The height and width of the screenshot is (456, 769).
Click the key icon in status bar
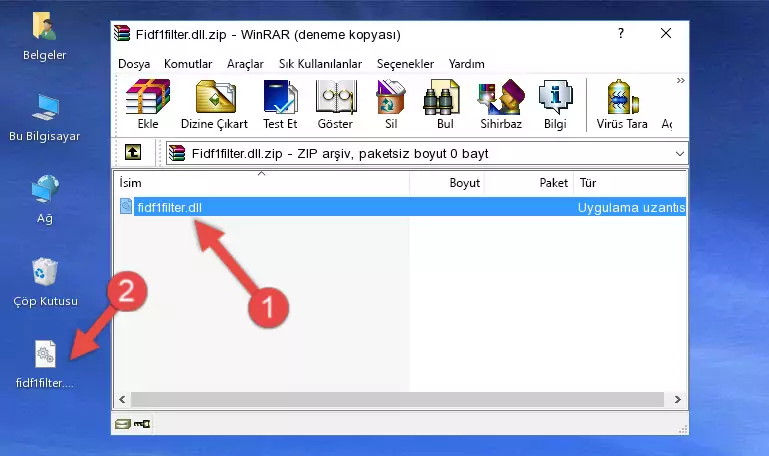[142, 424]
